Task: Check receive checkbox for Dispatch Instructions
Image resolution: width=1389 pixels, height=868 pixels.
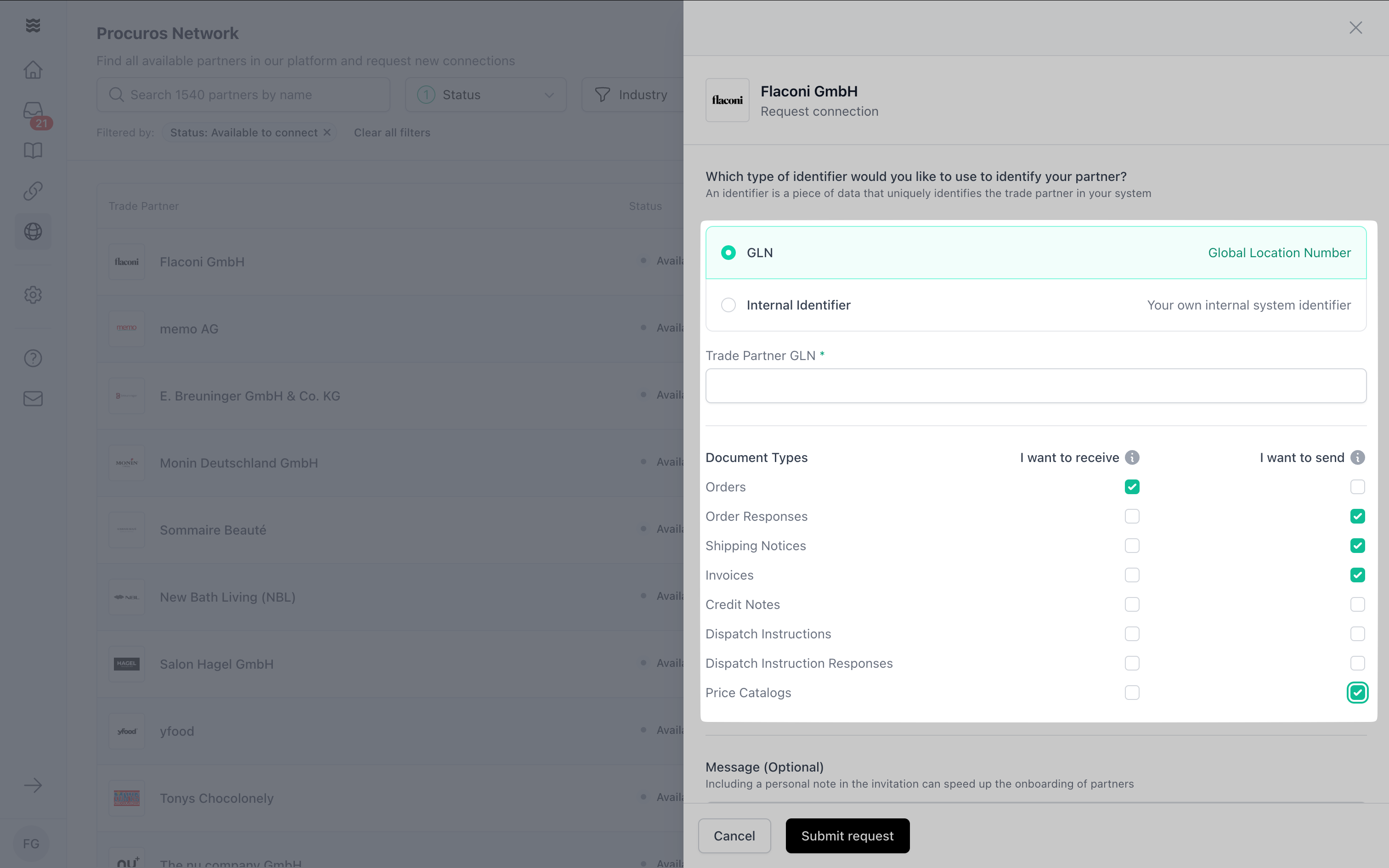Action: (1132, 634)
